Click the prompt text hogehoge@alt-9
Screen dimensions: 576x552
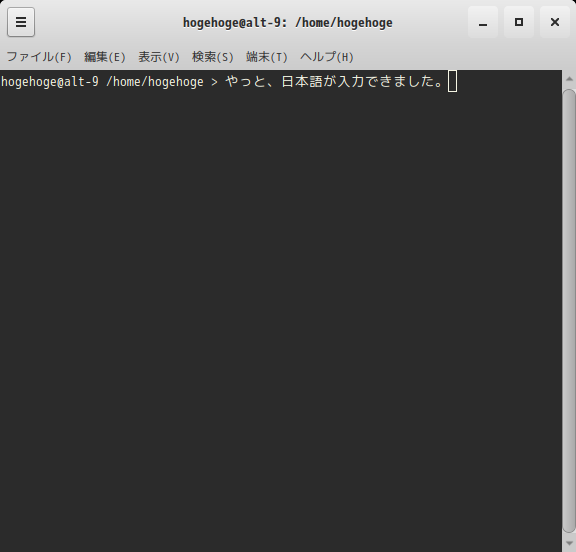[50, 82]
